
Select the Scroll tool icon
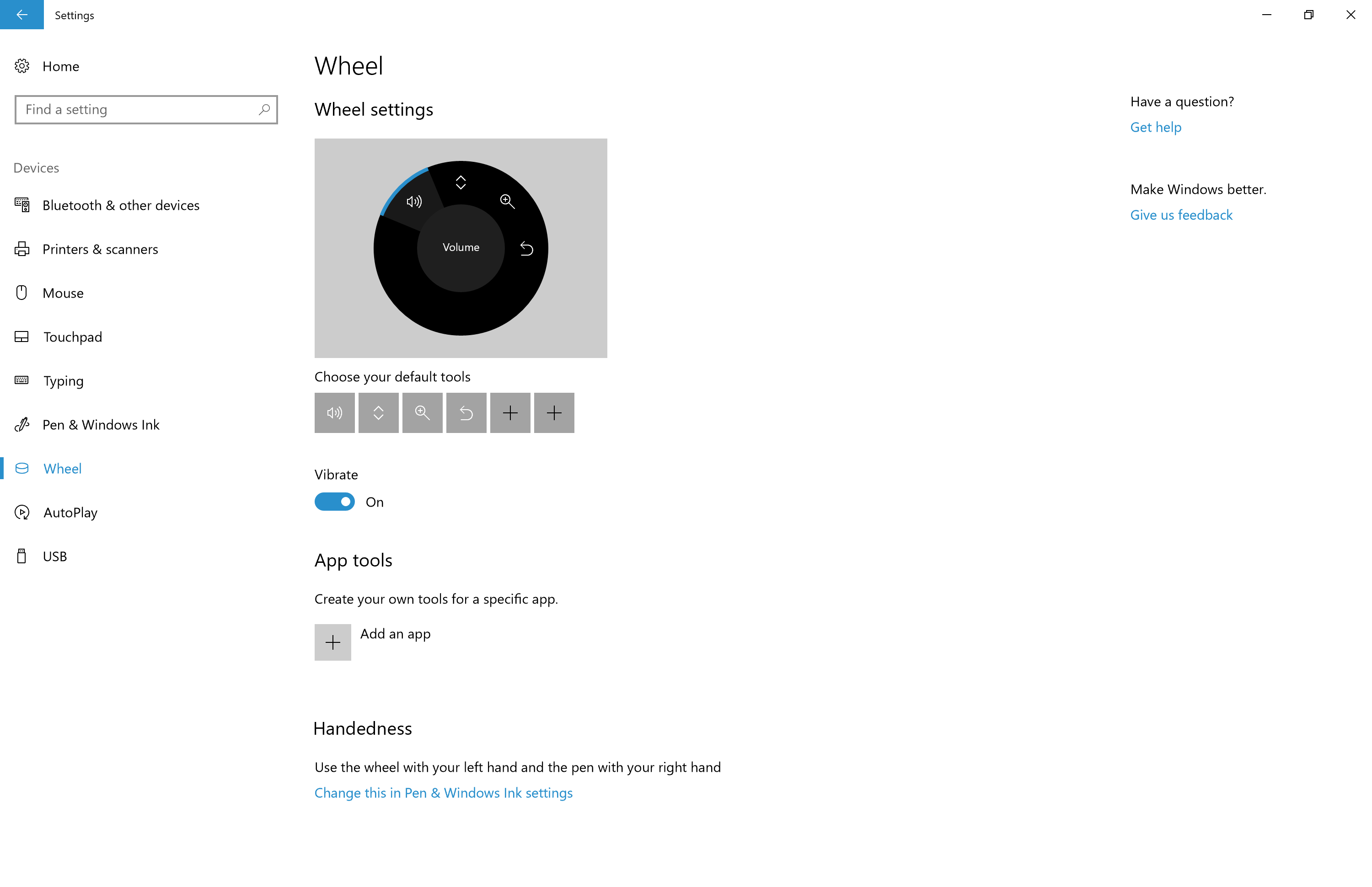pyautogui.click(x=378, y=412)
